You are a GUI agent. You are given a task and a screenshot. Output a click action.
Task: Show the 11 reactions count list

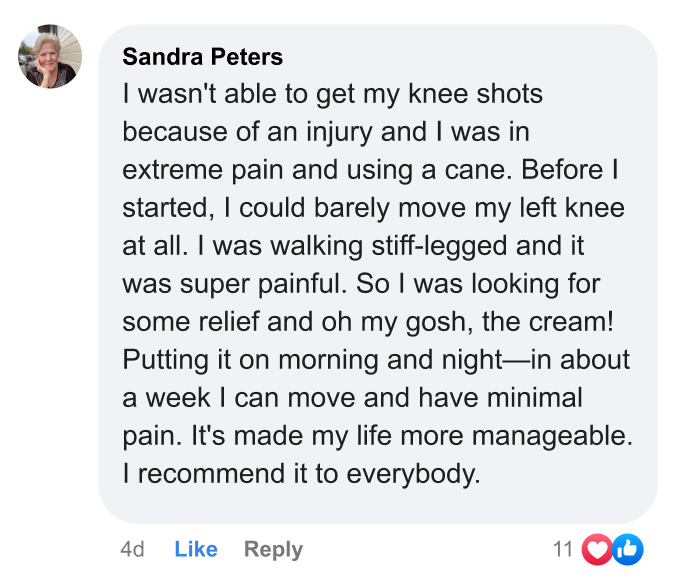[563, 549]
